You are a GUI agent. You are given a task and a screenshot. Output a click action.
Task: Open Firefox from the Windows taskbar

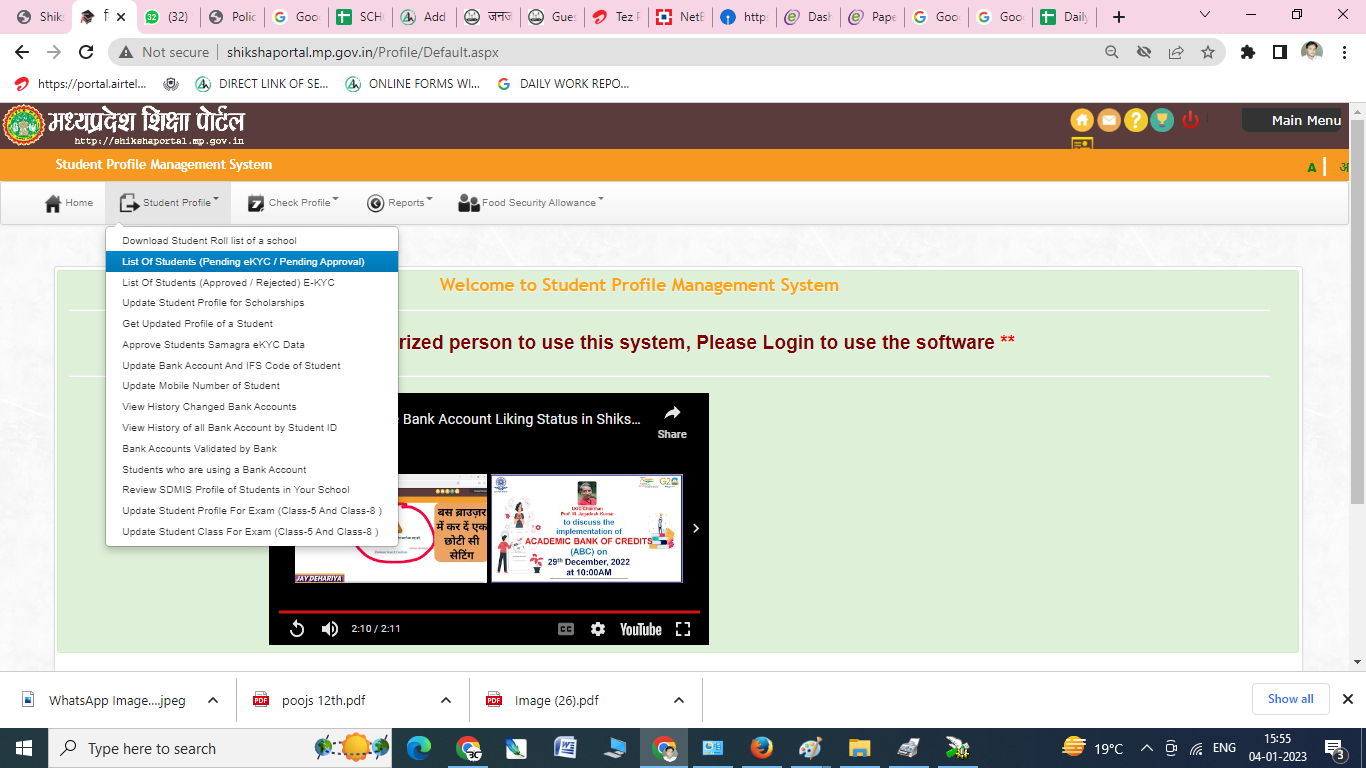(761, 748)
